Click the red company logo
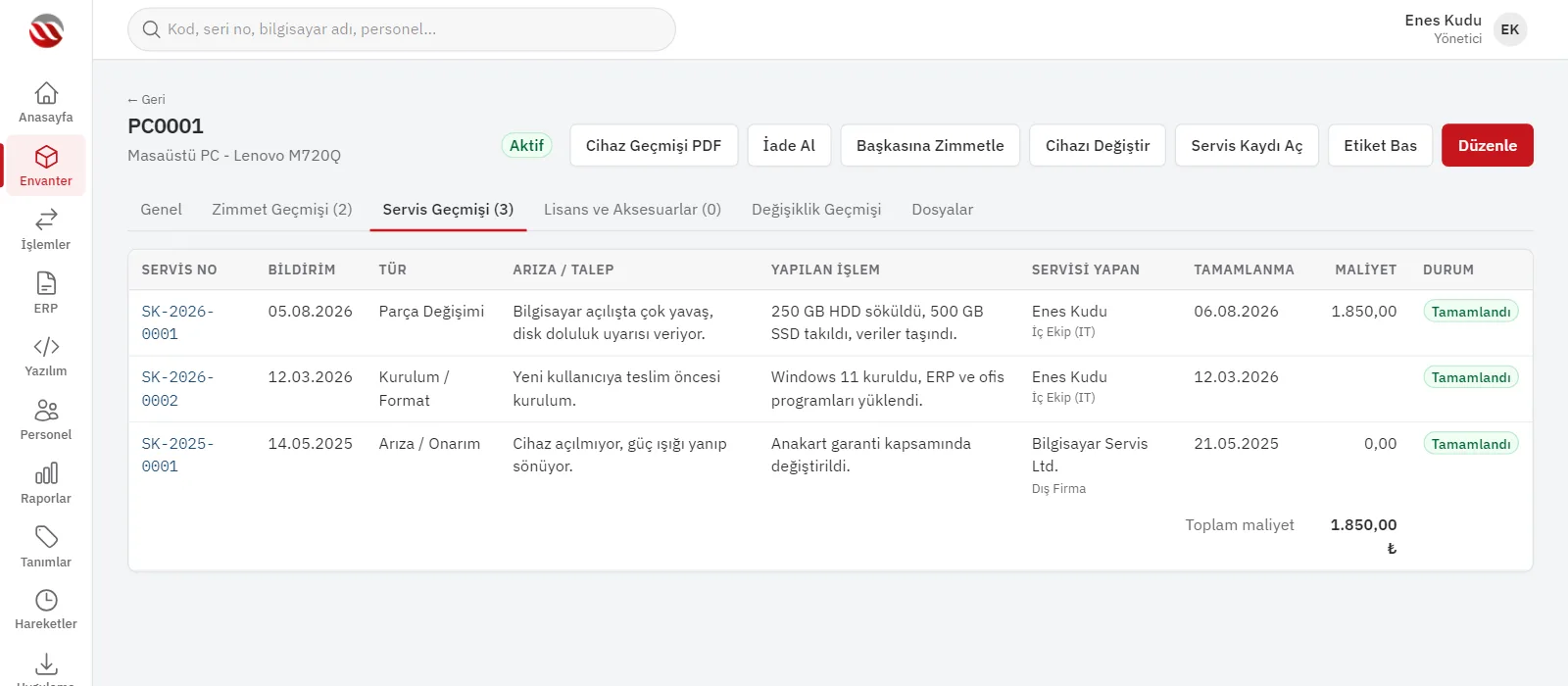The image size is (1568, 686). coord(46,30)
